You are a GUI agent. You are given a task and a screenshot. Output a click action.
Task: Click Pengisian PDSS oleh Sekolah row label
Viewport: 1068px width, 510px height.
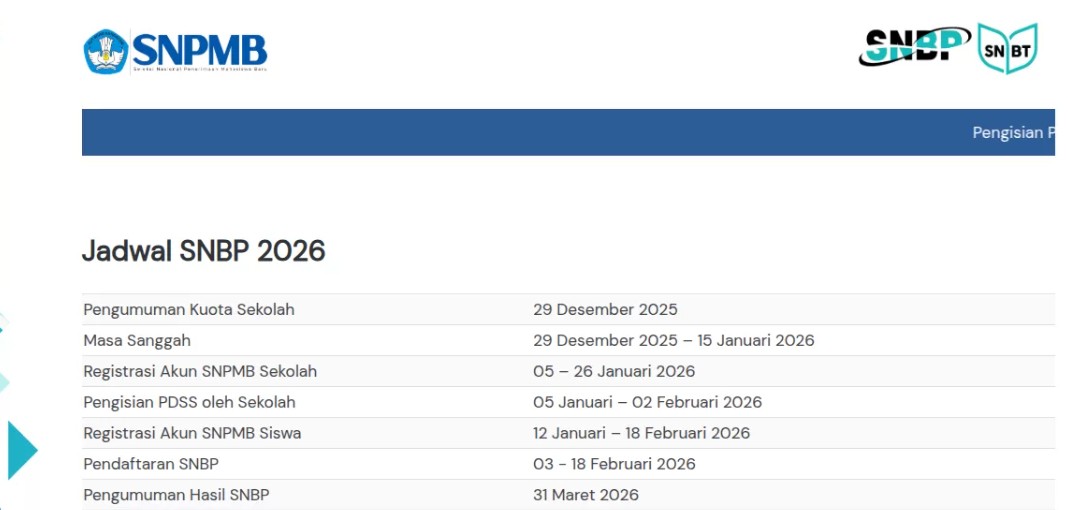point(189,402)
